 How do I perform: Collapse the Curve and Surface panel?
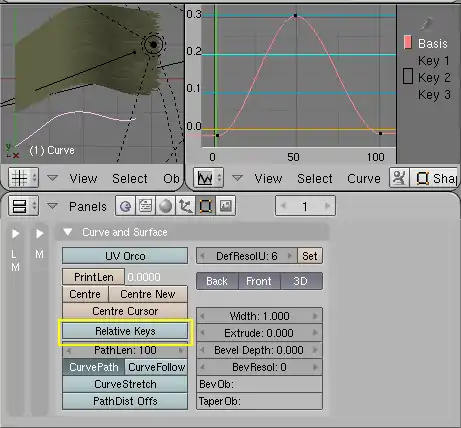tap(68, 232)
